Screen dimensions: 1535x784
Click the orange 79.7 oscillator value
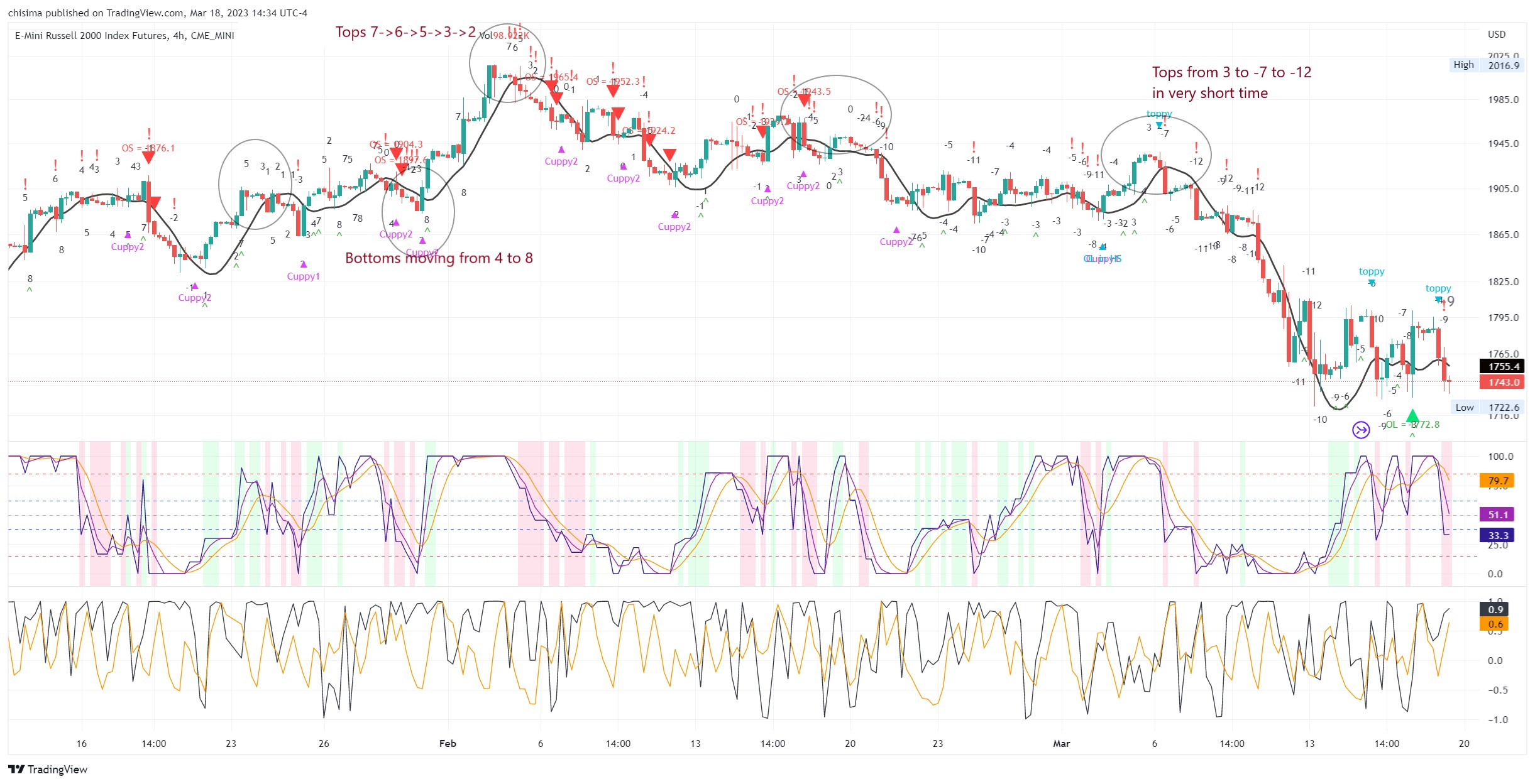1497,481
